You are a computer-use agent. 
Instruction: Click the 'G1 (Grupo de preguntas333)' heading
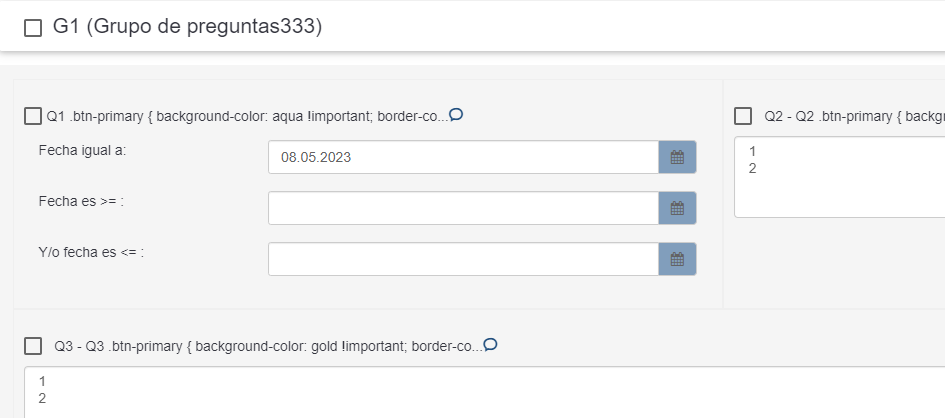click(x=187, y=27)
